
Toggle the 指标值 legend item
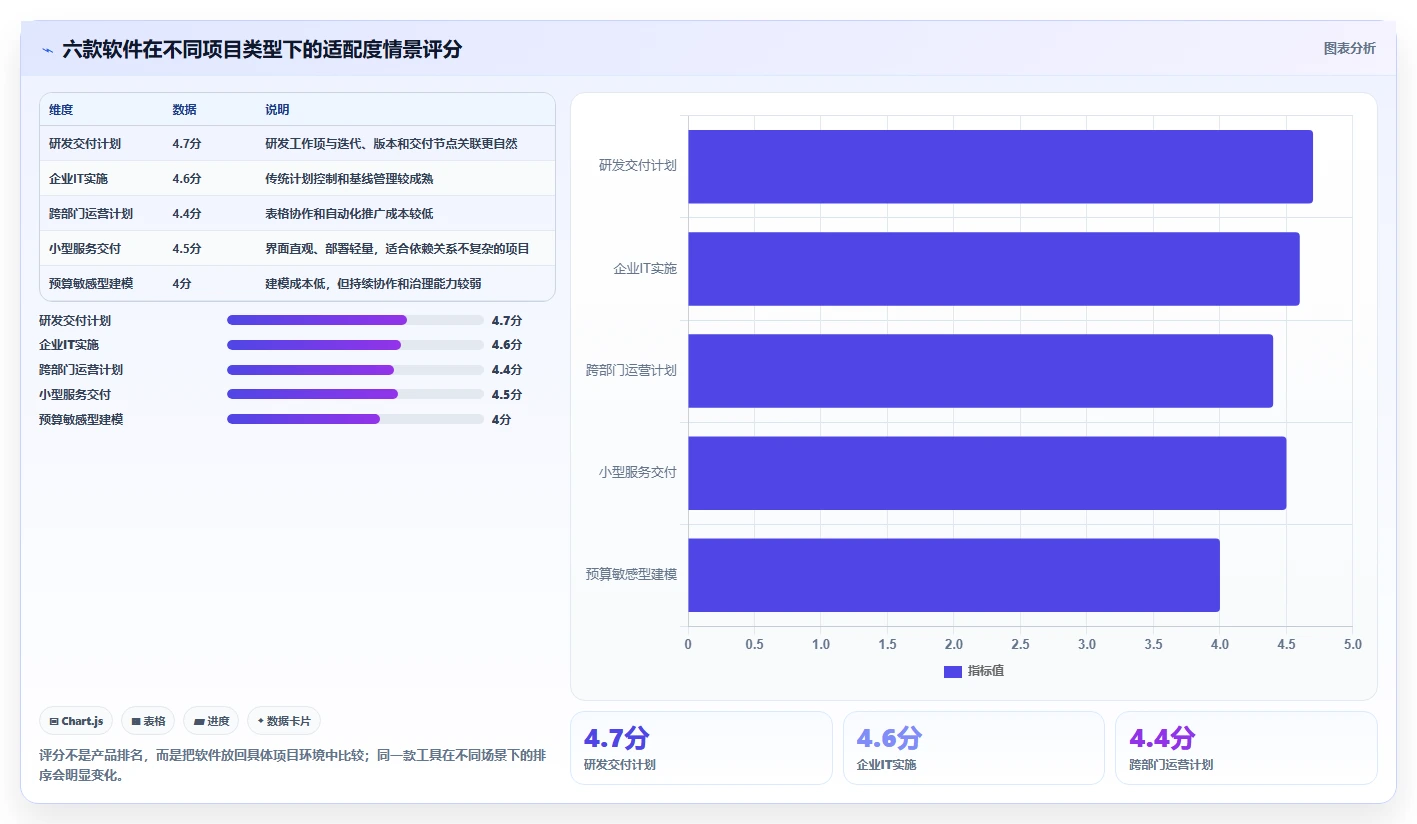tap(974, 671)
